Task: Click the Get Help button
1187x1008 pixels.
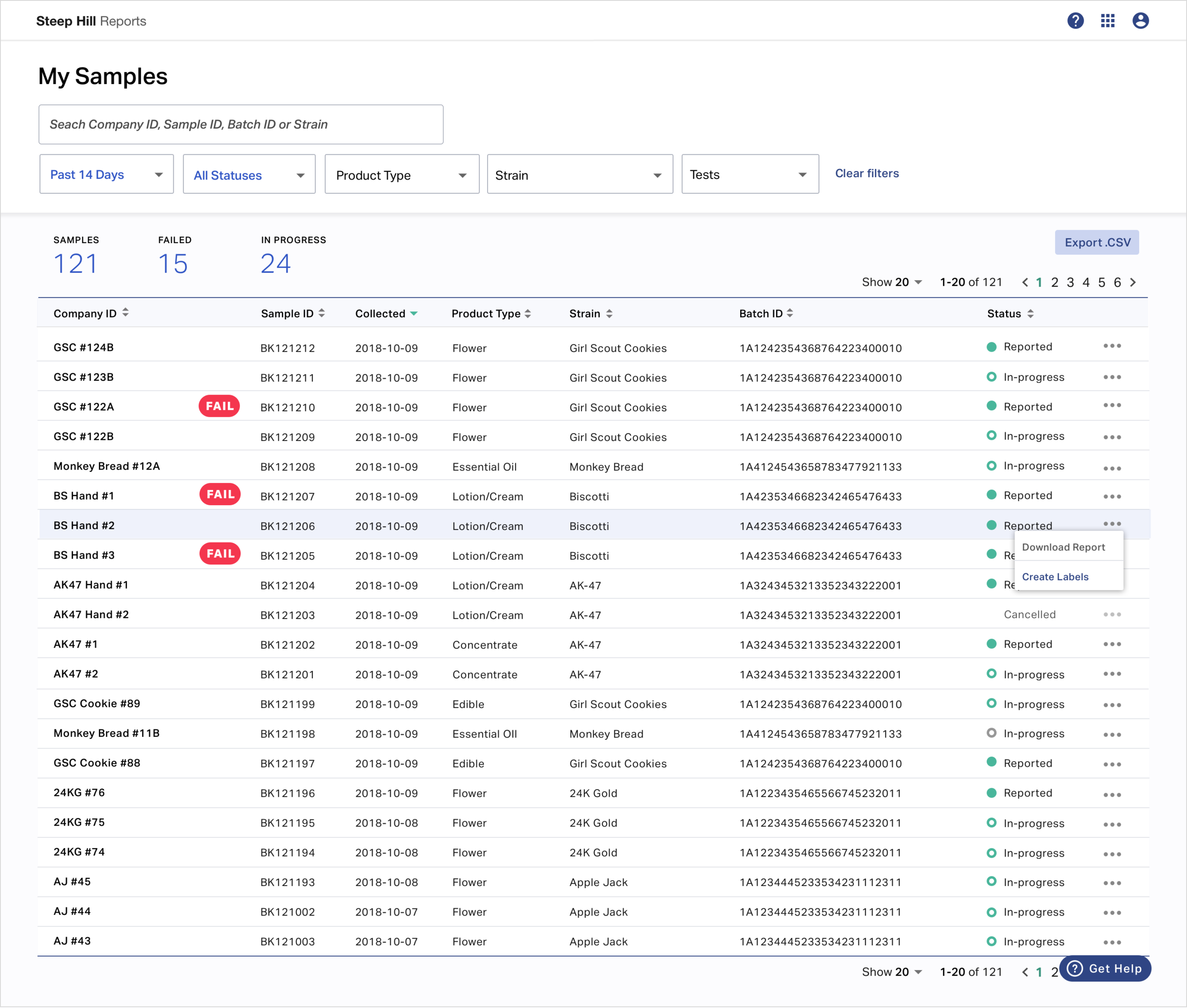Action: coord(1105,969)
